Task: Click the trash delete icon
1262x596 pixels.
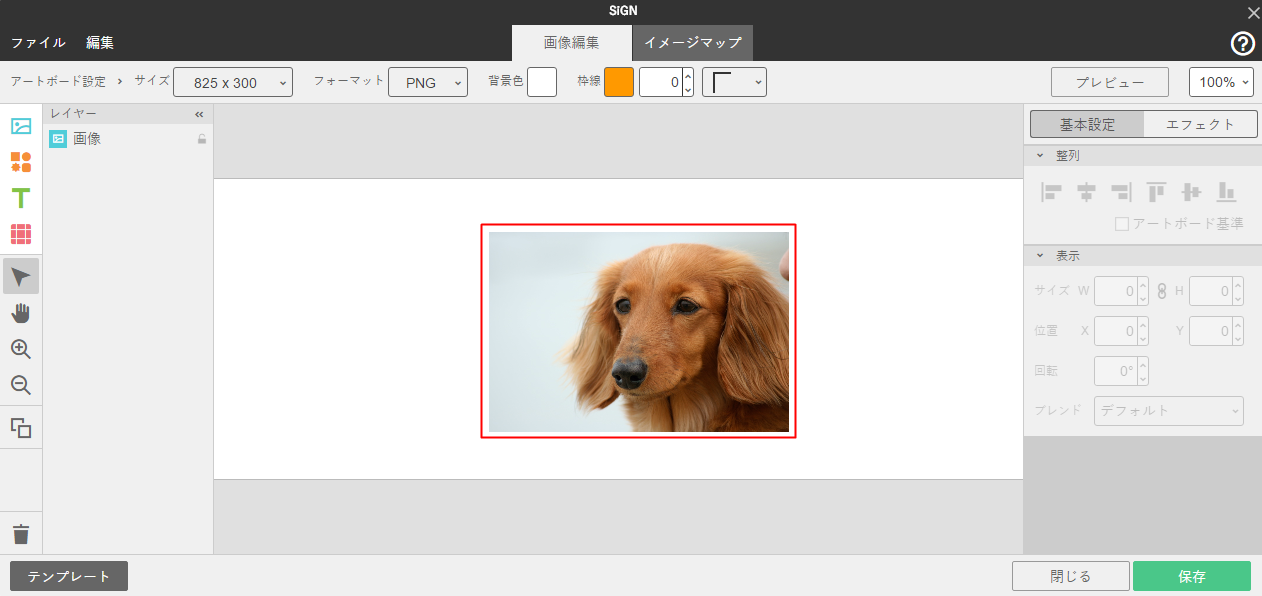Action: 21,535
